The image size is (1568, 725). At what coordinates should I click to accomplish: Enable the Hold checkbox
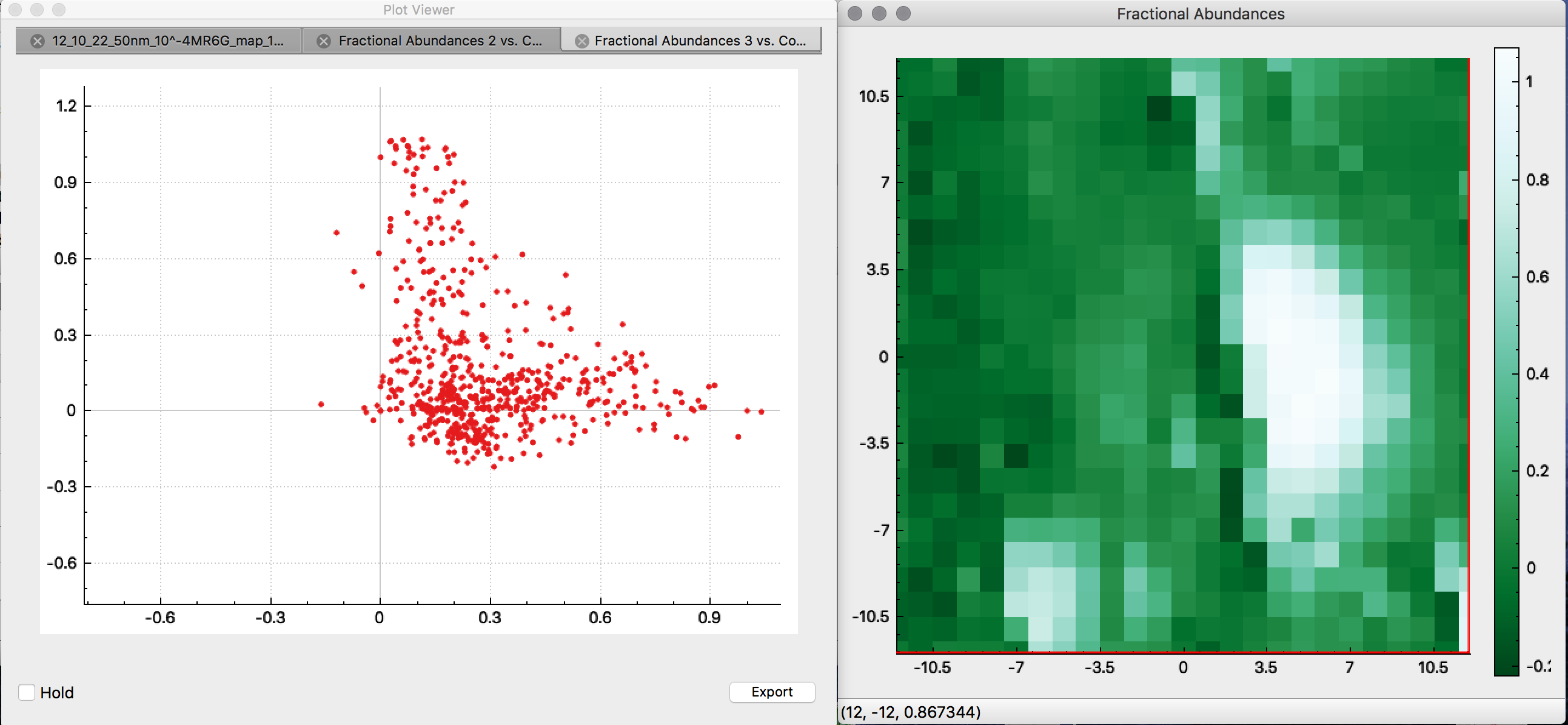[x=27, y=692]
